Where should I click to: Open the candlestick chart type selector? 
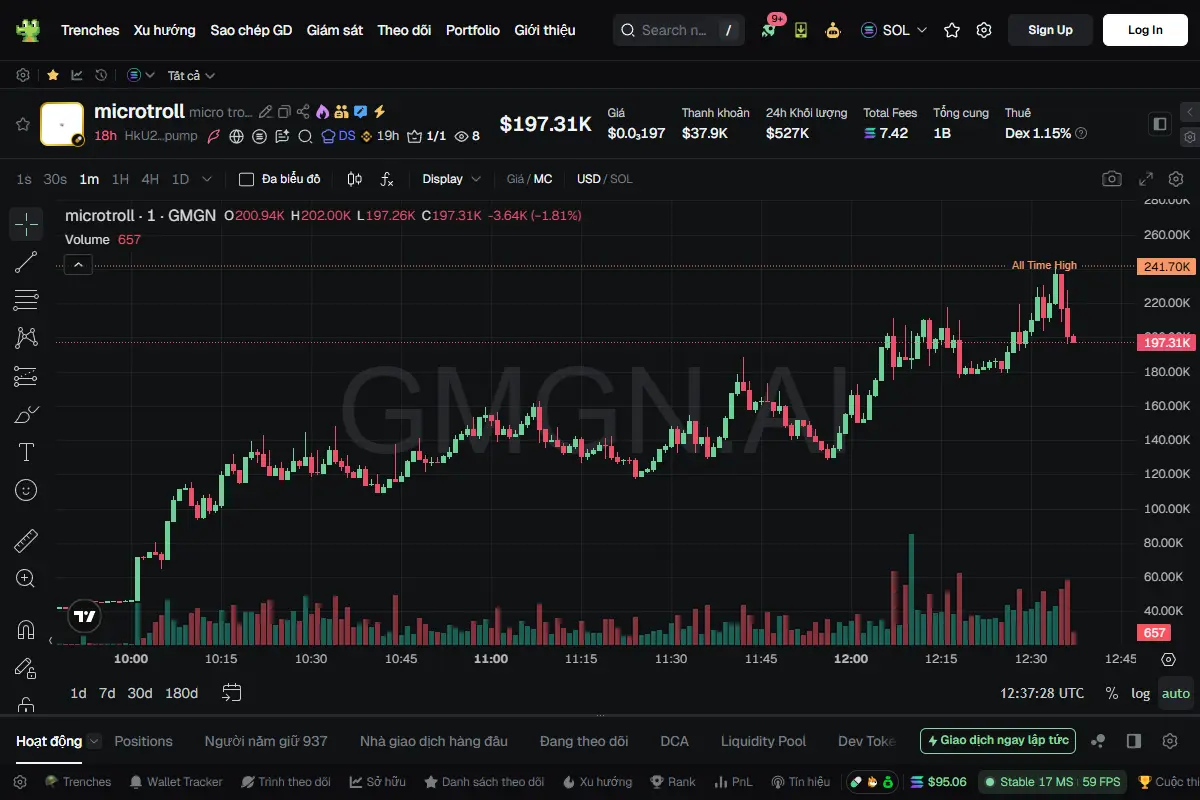click(354, 179)
